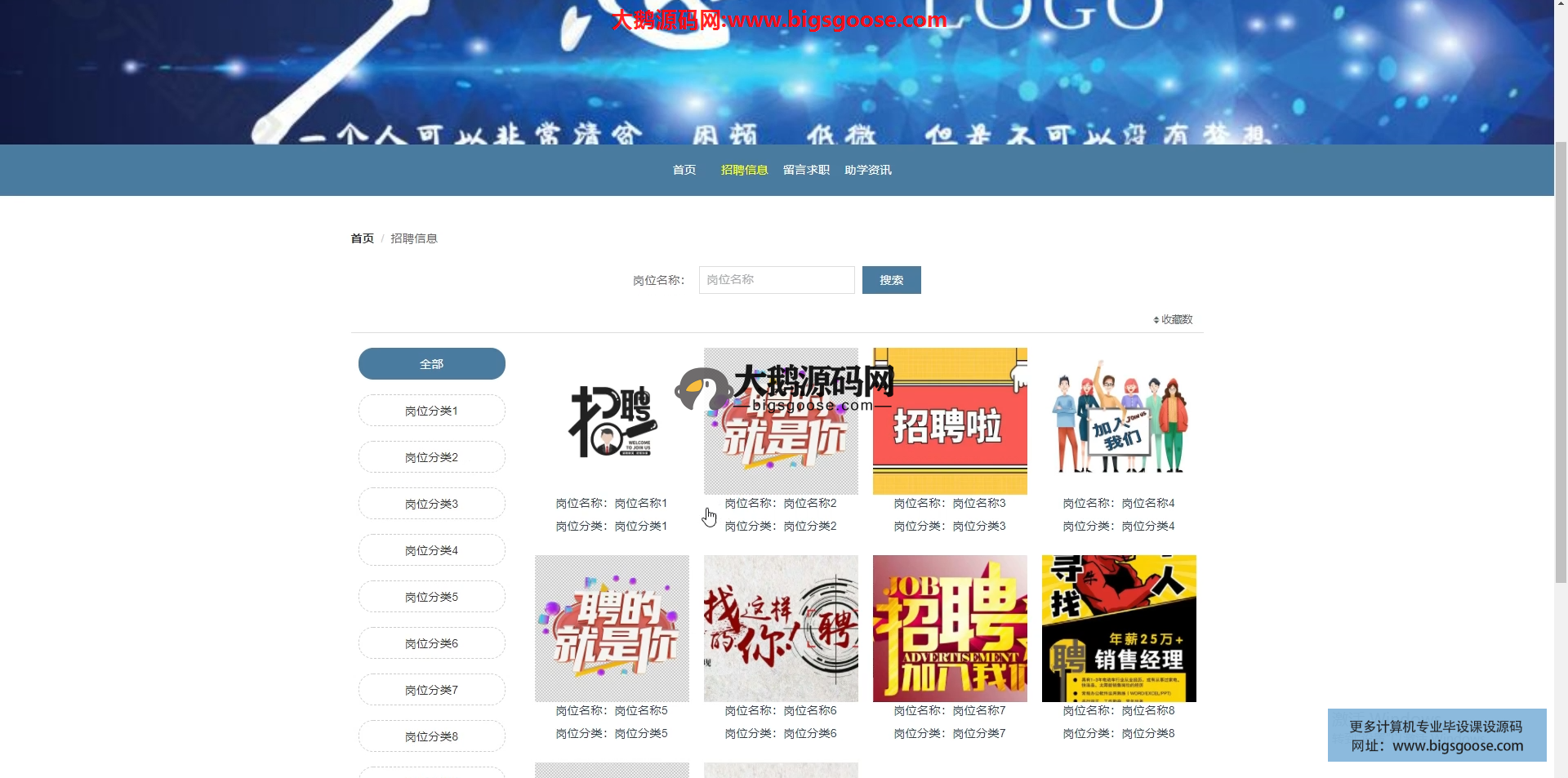
Task: Open the 岗位名称1 job thumbnail
Action: point(612,421)
